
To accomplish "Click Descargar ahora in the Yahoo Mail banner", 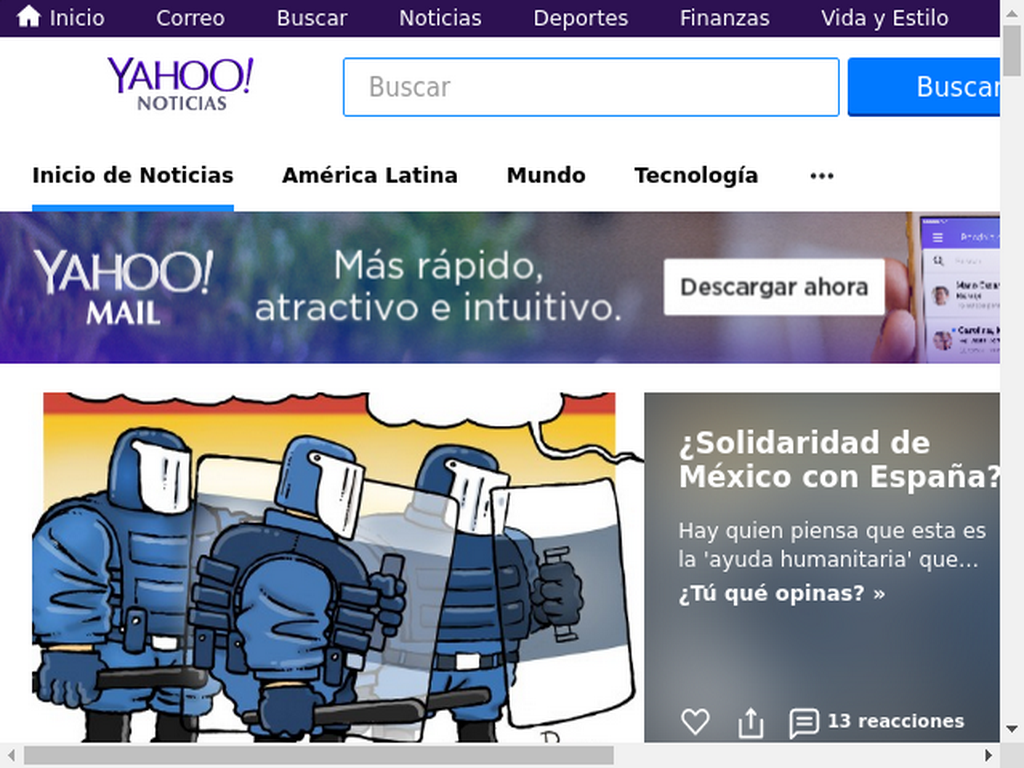I will 774,287.
